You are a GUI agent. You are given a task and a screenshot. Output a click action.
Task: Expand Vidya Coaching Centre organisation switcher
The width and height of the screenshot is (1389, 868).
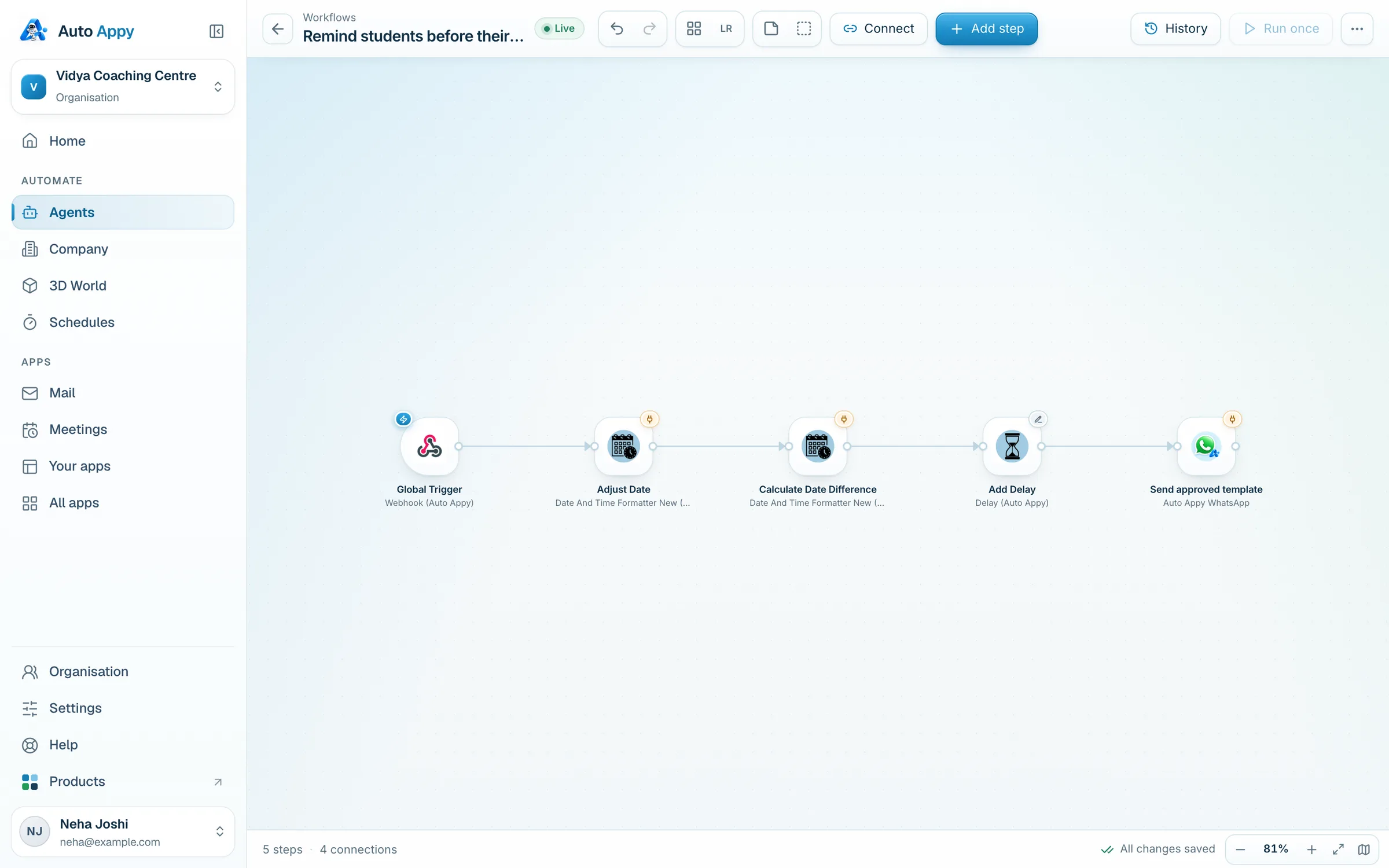pyautogui.click(x=123, y=87)
